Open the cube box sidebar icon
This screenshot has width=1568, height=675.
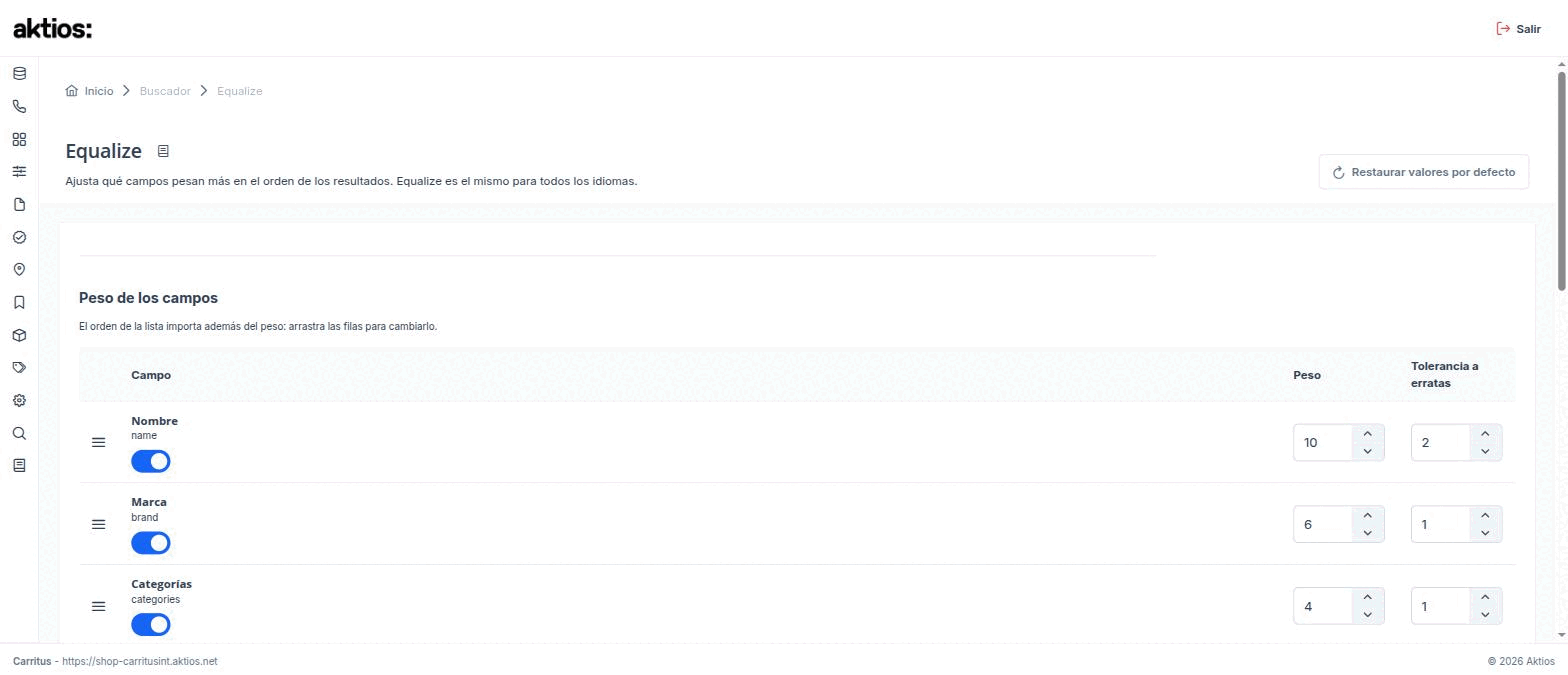point(19,335)
